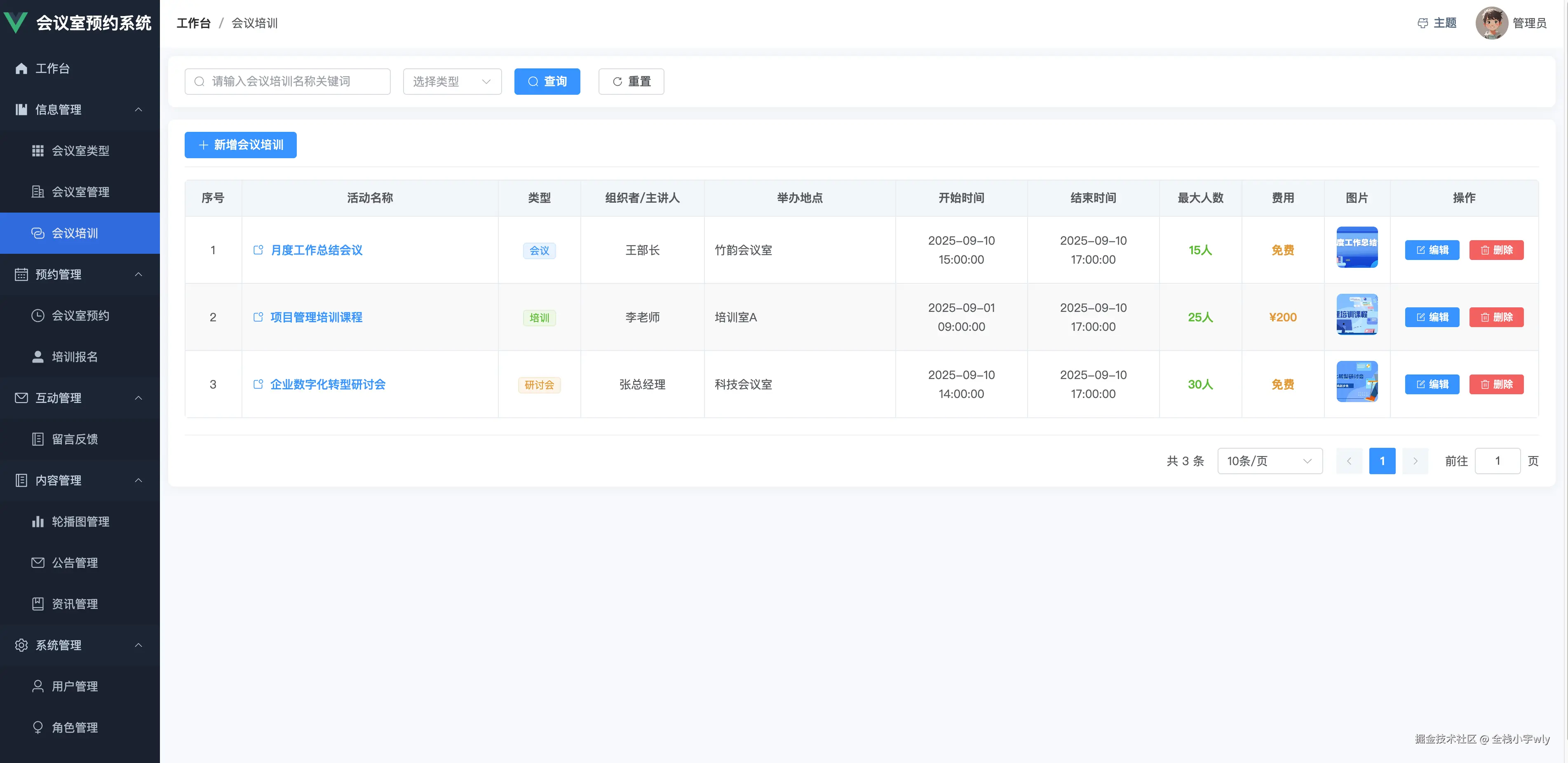The height and width of the screenshot is (763, 1568).
Task: Open the external link icon beside 月度工作总结会议
Action: (259, 250)
